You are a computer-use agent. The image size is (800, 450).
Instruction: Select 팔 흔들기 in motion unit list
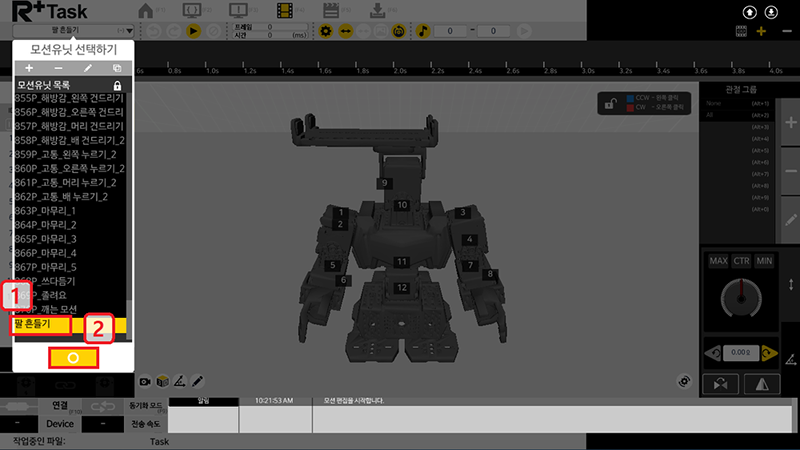tap(40, 324)
